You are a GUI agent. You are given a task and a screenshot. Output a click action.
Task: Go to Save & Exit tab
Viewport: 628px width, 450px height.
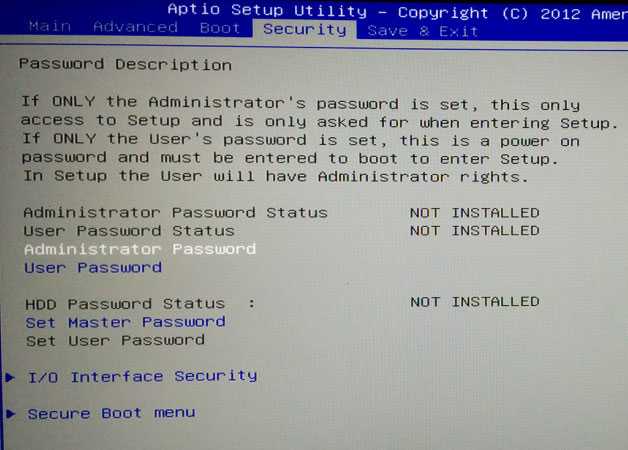point(423,31)
